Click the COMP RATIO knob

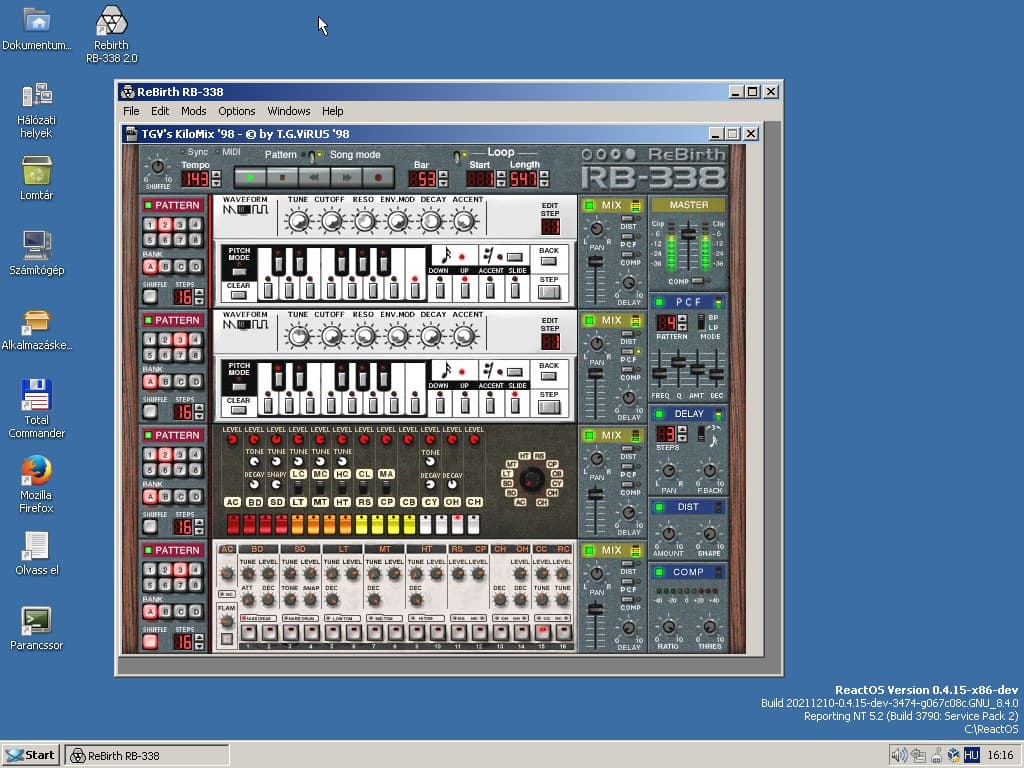669,627
